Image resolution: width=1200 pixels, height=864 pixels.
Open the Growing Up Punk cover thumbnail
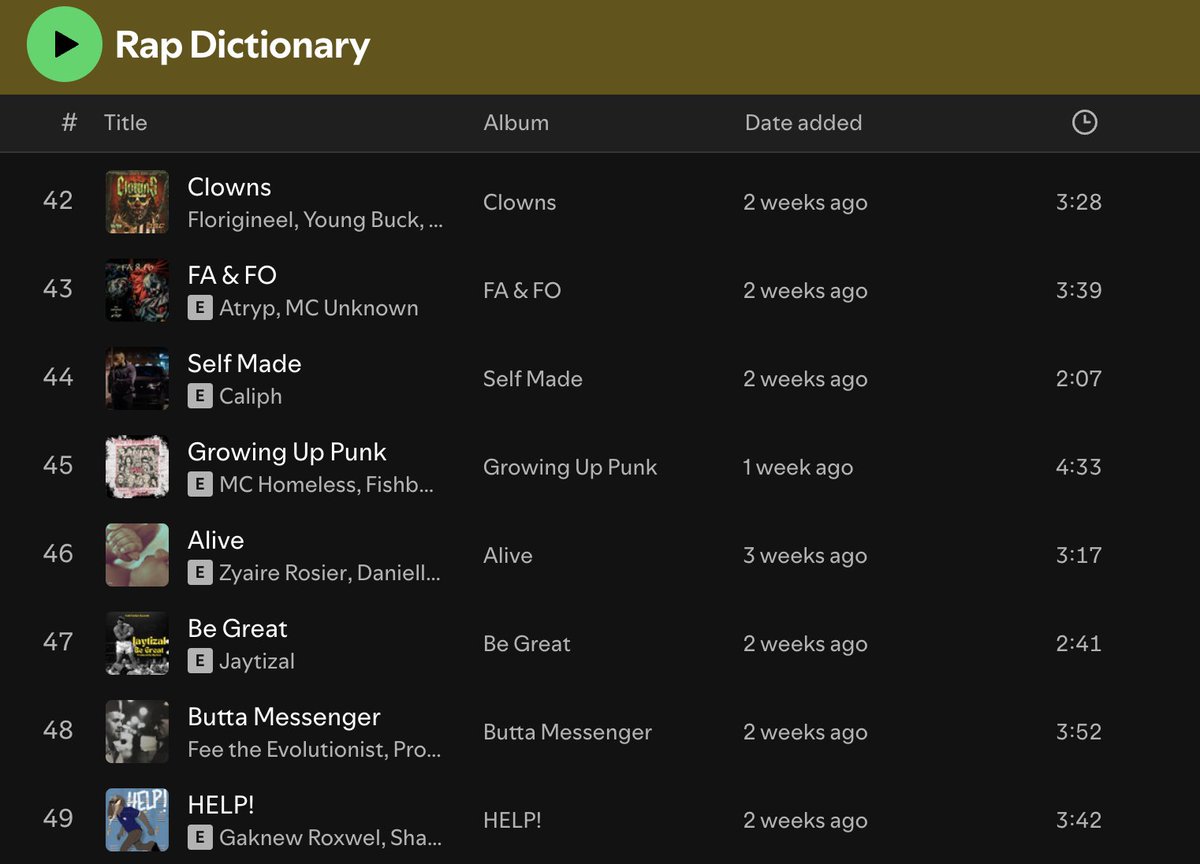click(x=137, y=467)
